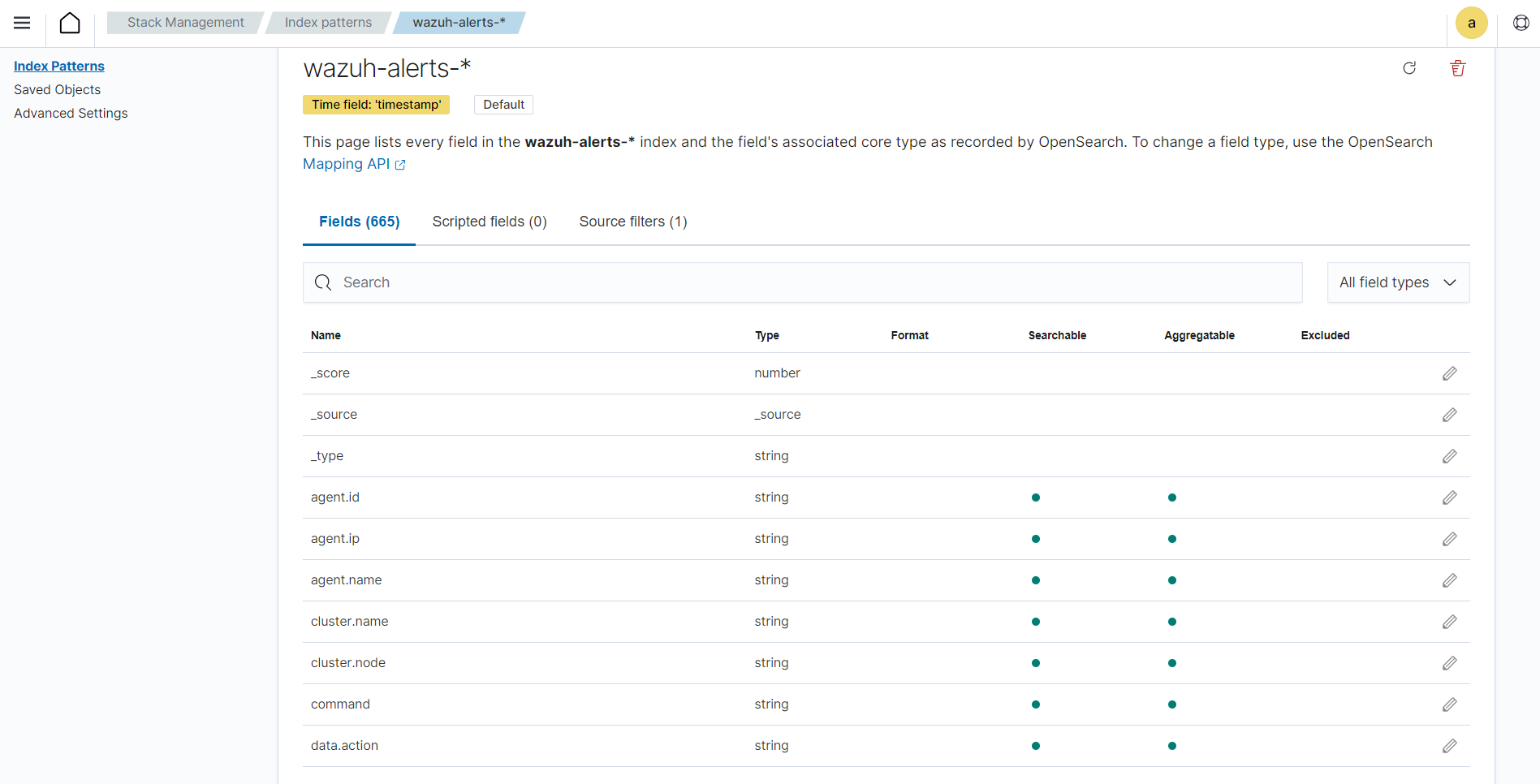Select the data.action field name

pos(344,746)
